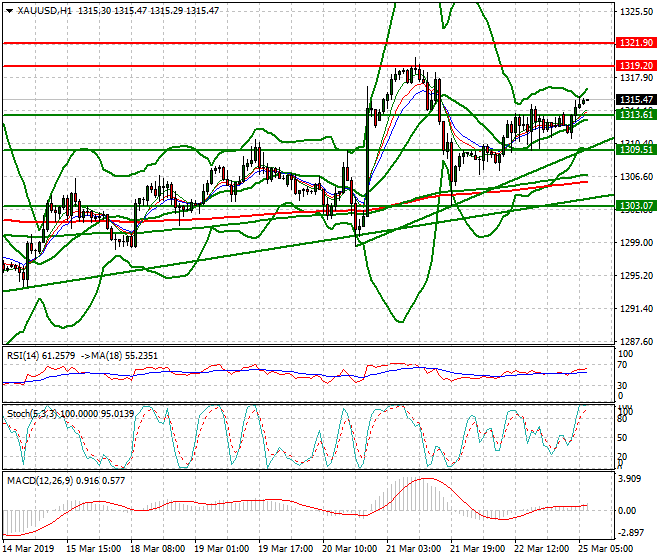Click the Stochastic scale level 50

tap(622, 437)
